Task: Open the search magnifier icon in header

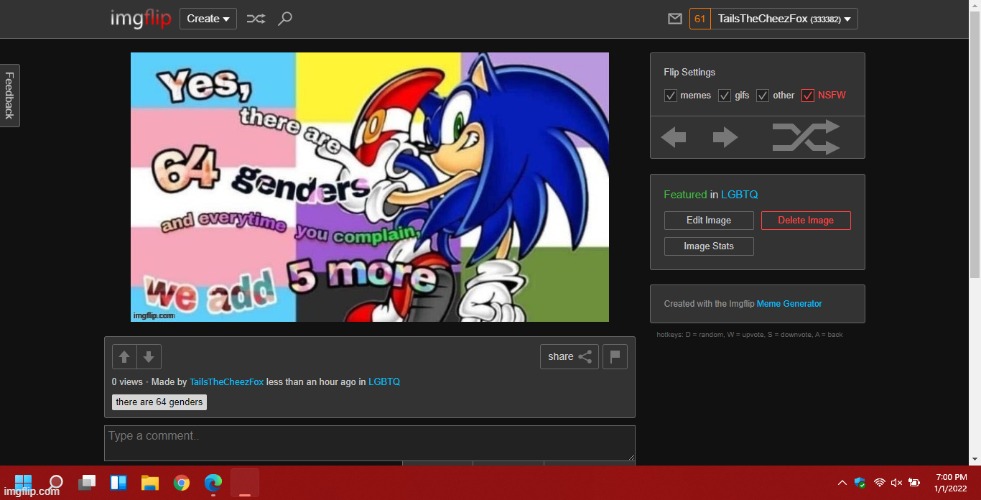Action: 285,19
